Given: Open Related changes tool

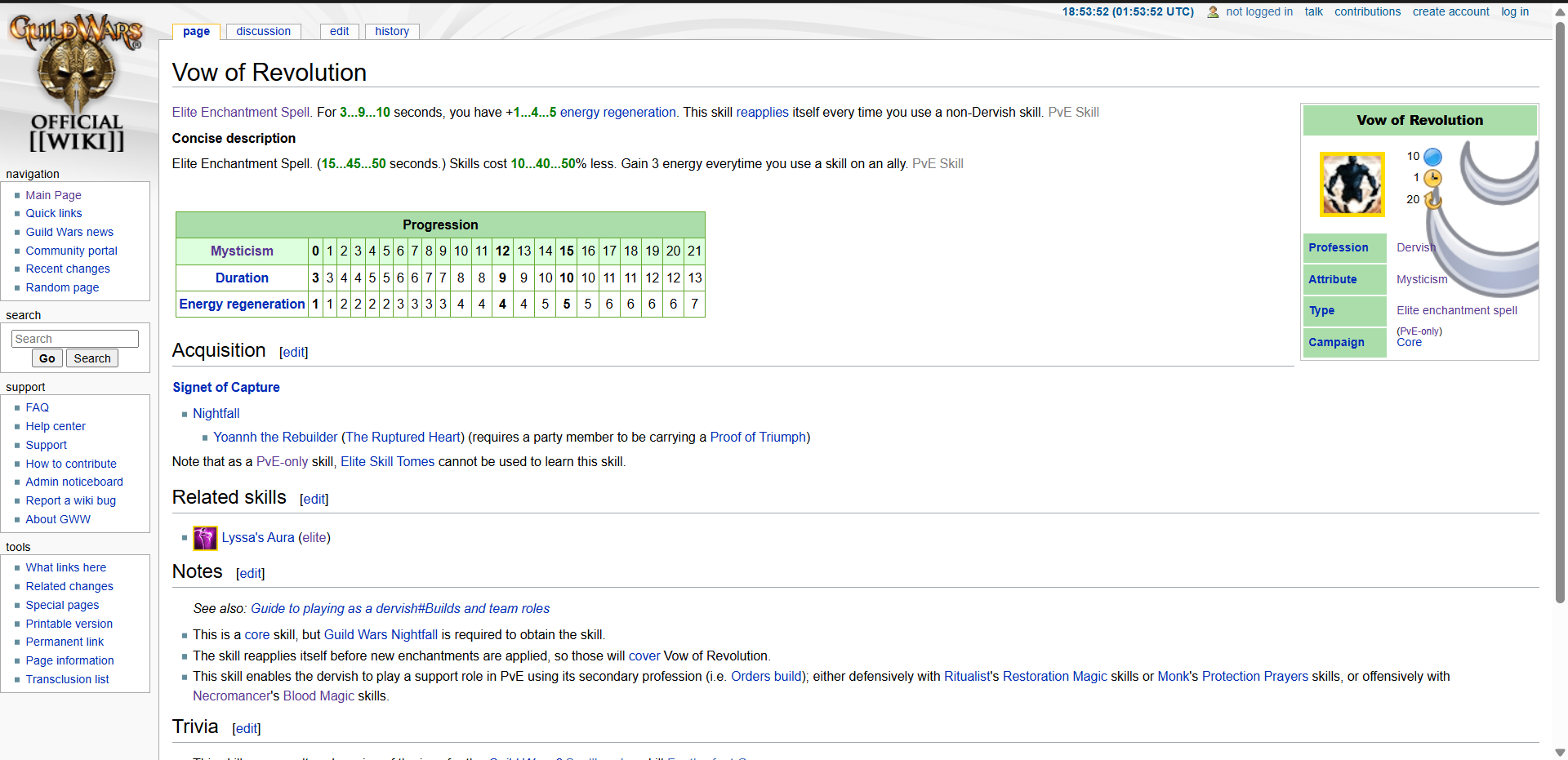Looking at the screenshot, I should point(69,586).
